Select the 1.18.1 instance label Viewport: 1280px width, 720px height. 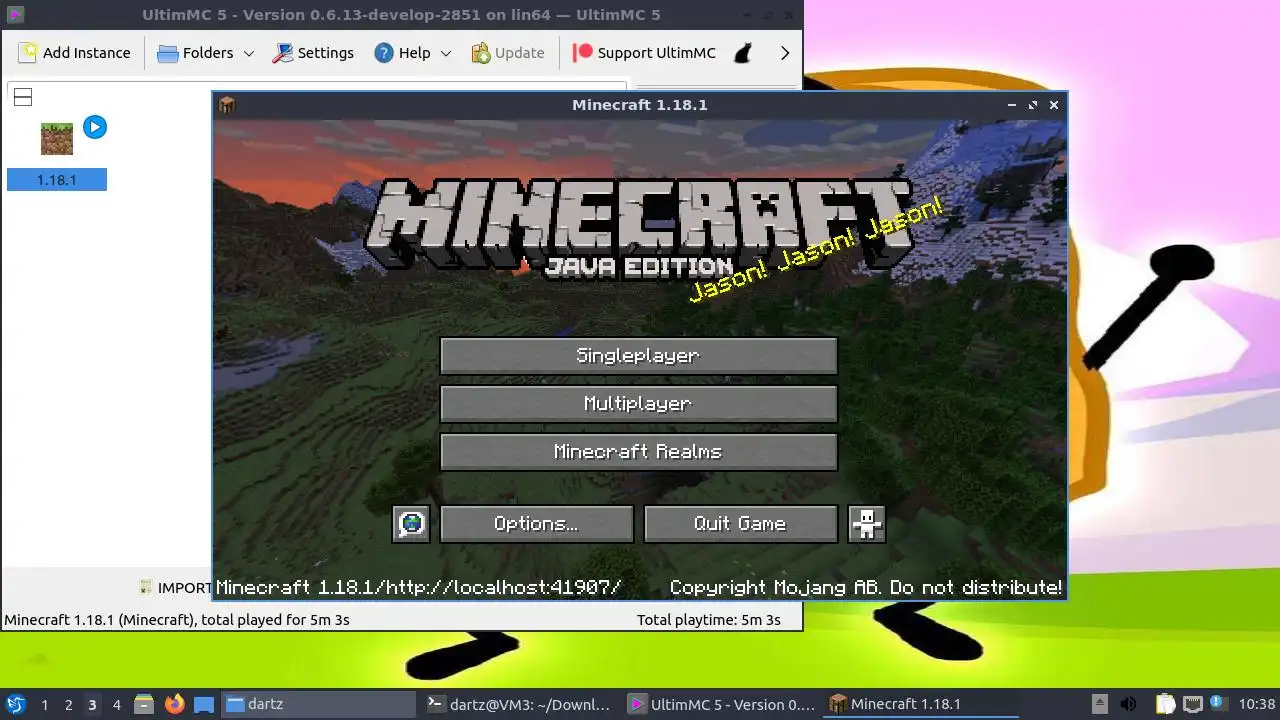[57, 180]
